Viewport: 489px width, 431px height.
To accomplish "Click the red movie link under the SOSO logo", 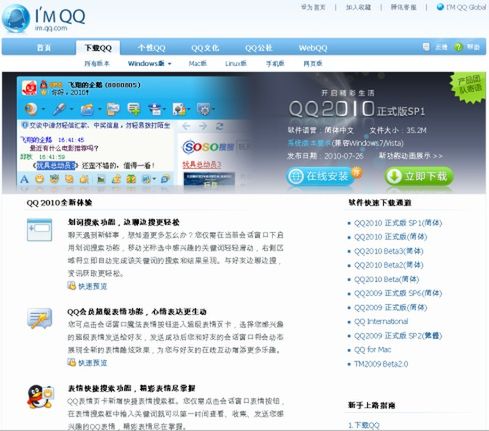I will point(202,165).
